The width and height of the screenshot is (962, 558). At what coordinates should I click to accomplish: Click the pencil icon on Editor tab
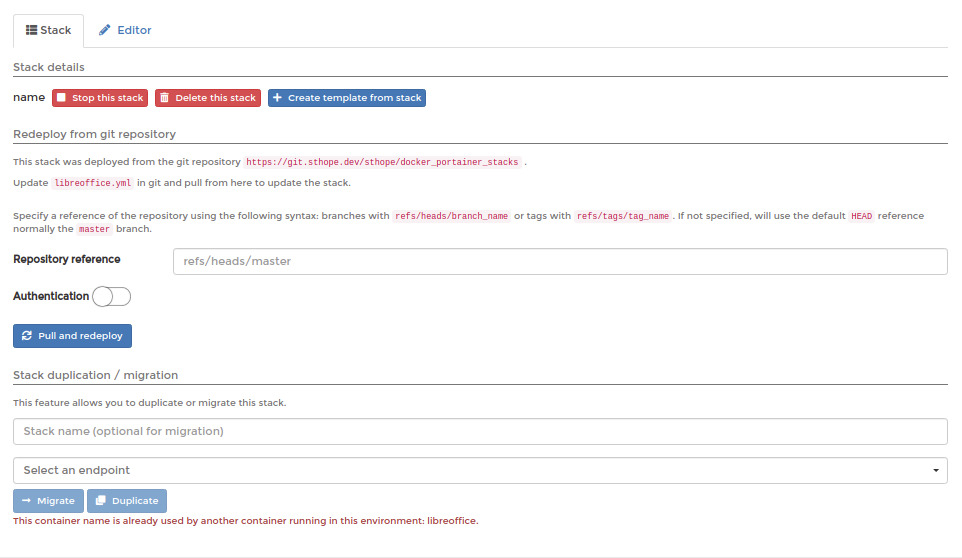105,30
